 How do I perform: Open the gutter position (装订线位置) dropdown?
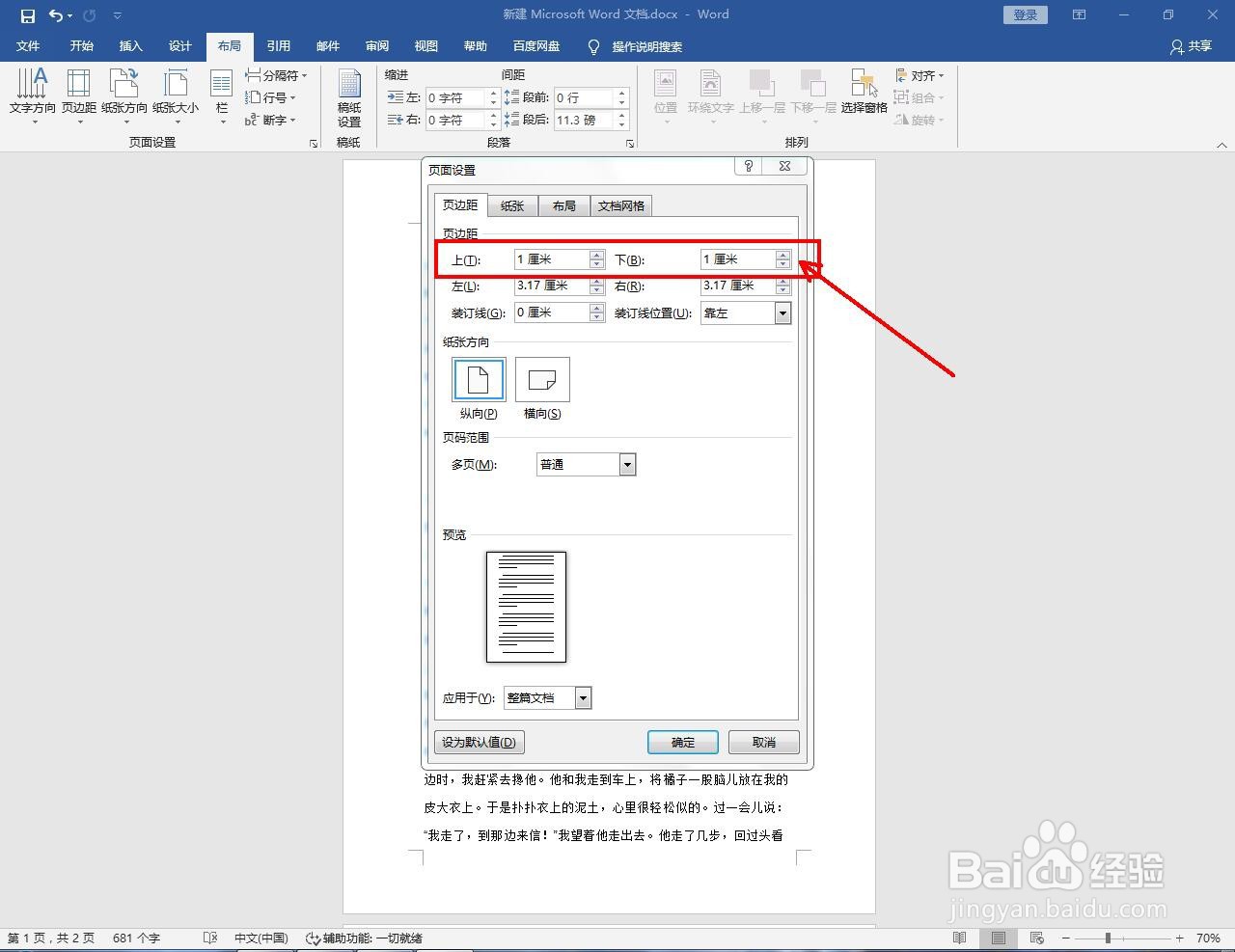point(782,313)
